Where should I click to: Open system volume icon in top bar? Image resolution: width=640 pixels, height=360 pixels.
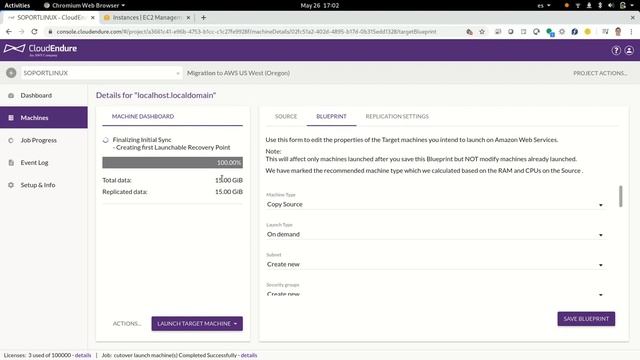pos(611,5)
